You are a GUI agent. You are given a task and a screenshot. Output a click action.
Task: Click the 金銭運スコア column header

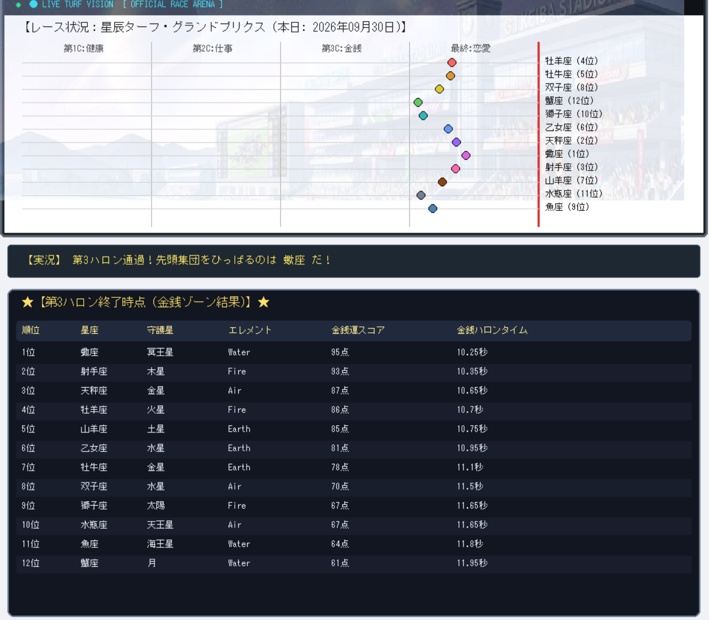click(358, 330)
